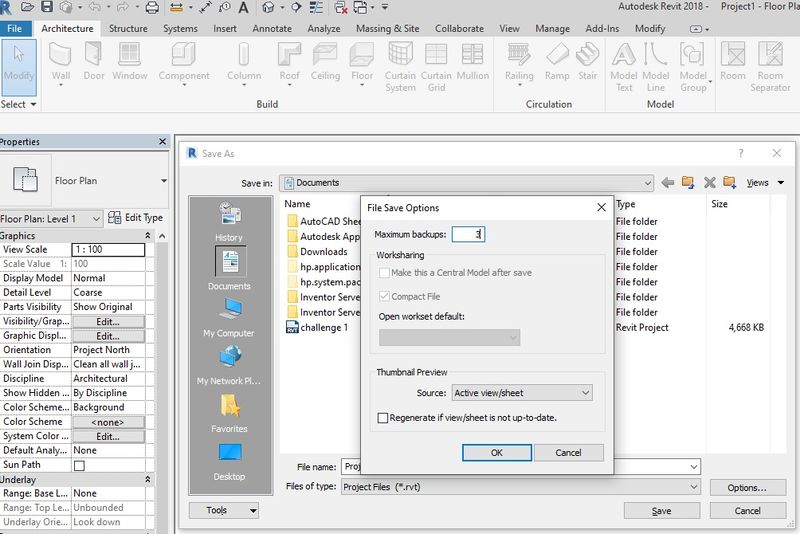Click the quick access Print icon
This screenshot has width=800, height=534.
(152, 7)
